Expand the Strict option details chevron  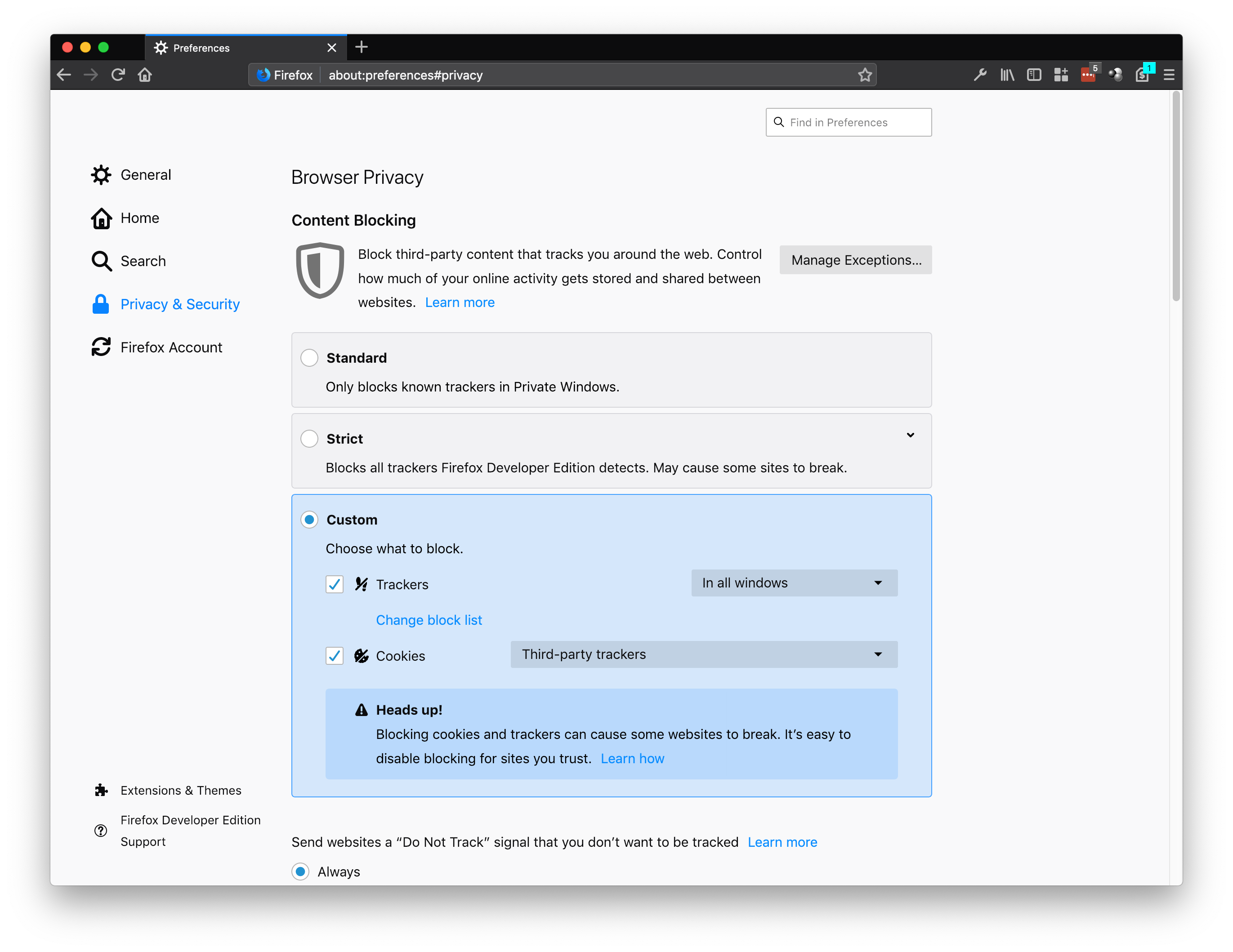910,435
